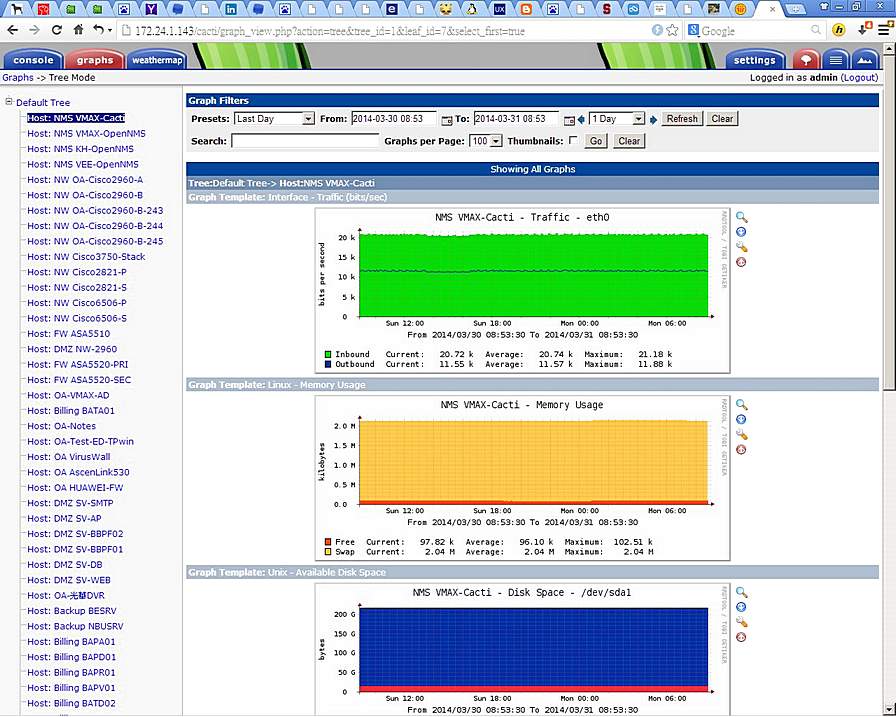Jump to page top from the Disk Space graph

tap(741, 637)
